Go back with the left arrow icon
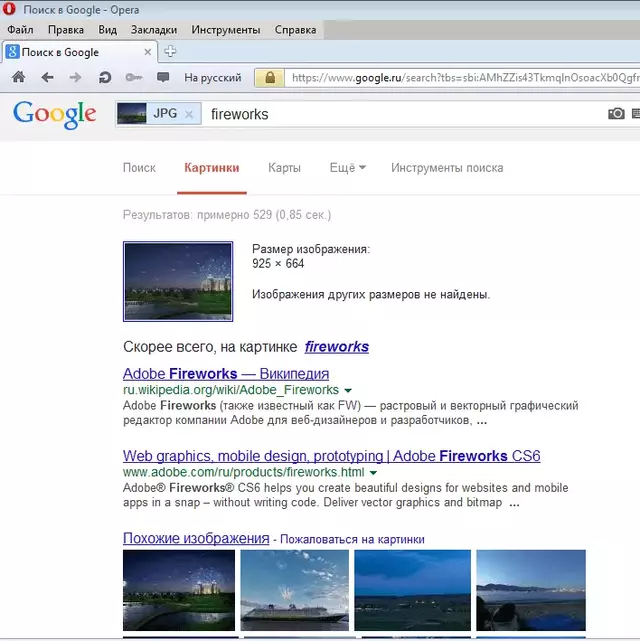640x641 pixels. (x=47, y=77)
